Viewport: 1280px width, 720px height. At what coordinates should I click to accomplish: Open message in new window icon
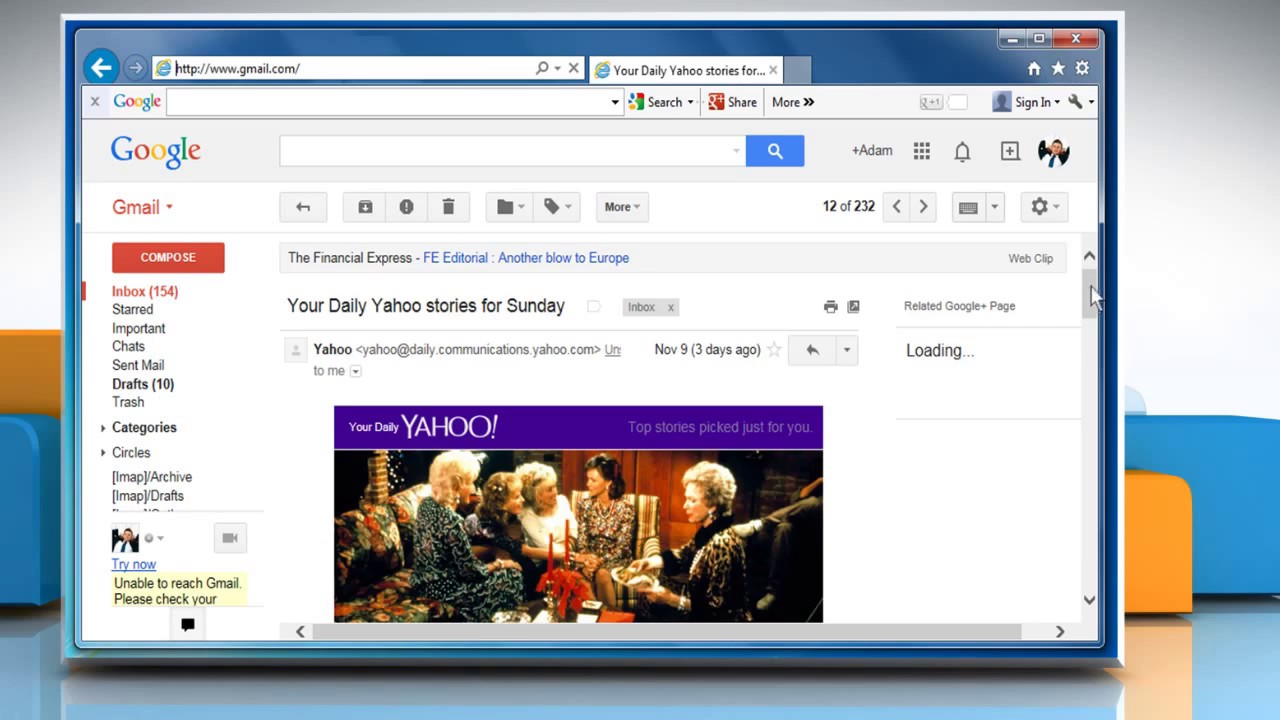click(x=853, y=307)
